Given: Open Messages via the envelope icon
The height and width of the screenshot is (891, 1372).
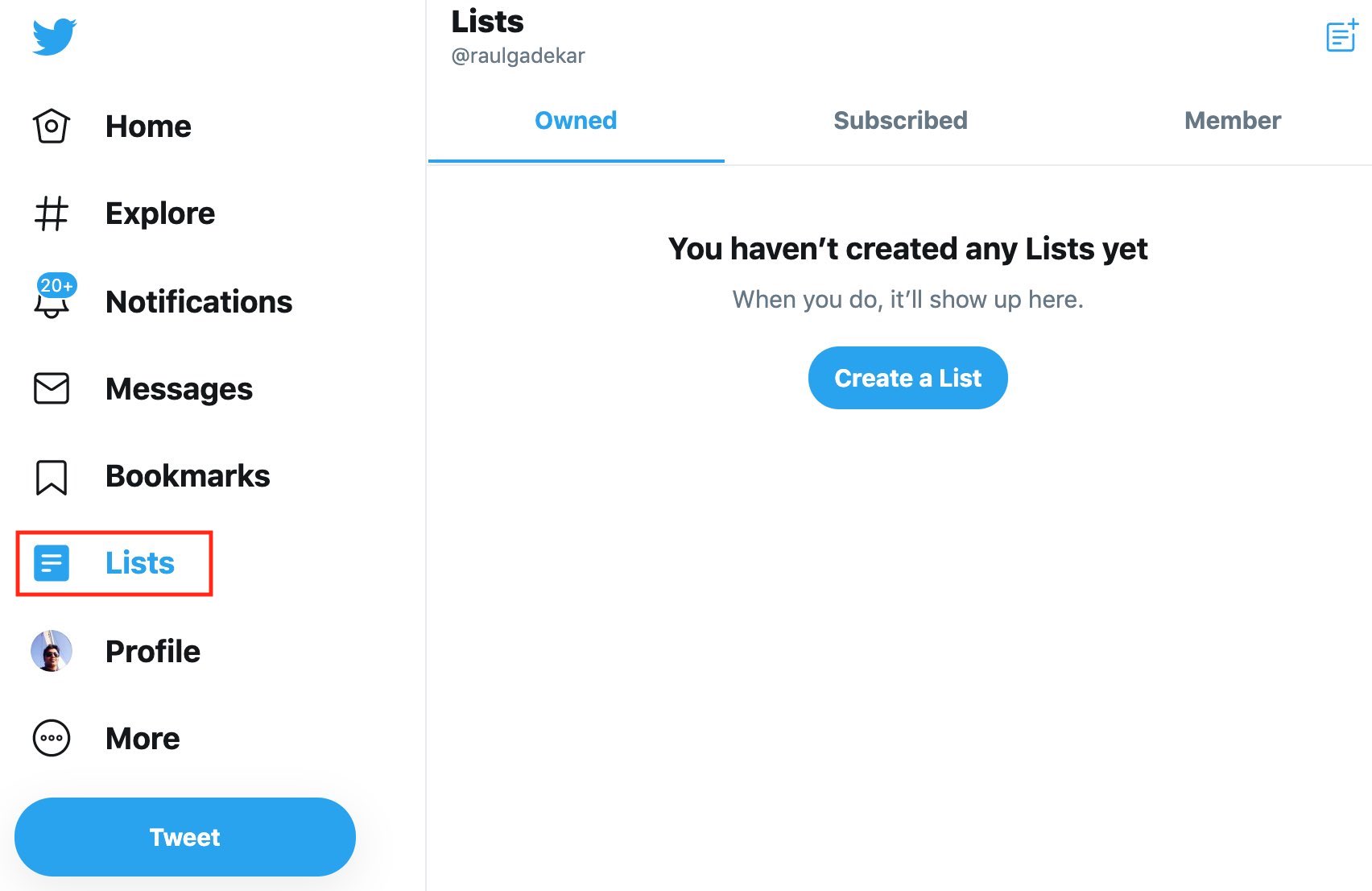Looking at the screenshot, I should click(51, 389).
